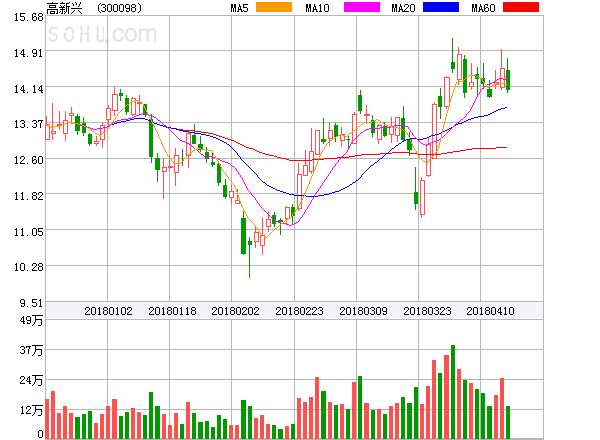The height and width of the screenshot is (440, 600).
Task: Click the 20180309 date label
Action: (x=363, y=311)
